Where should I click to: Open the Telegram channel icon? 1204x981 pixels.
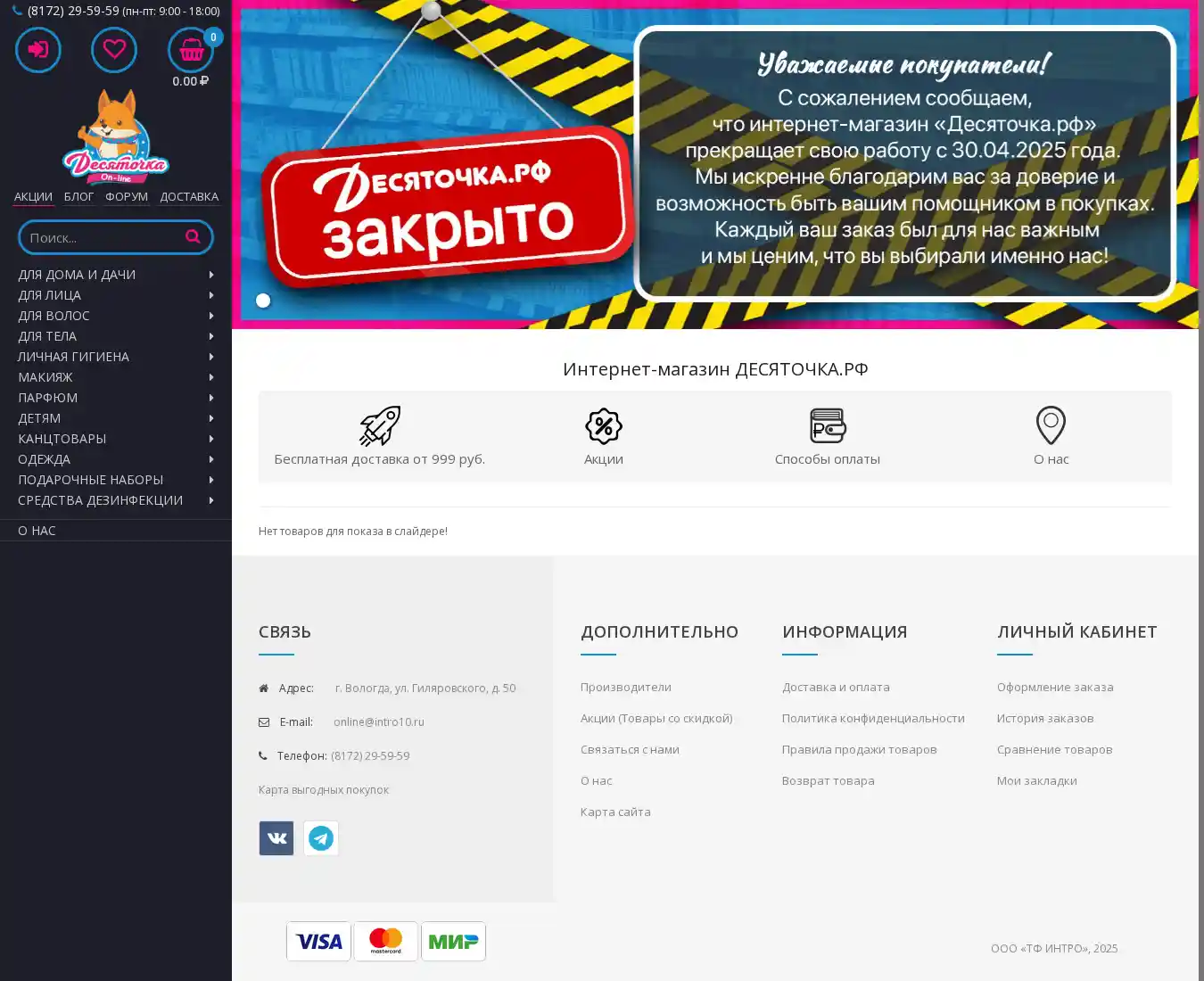(321, 838)
